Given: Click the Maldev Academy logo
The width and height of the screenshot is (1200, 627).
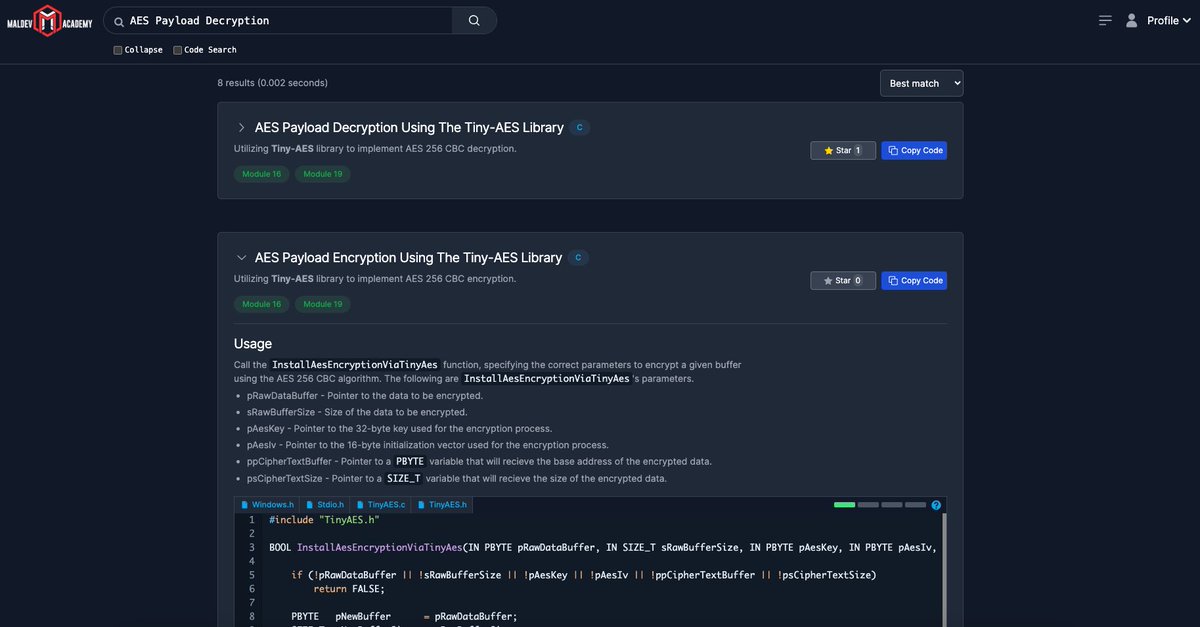Looking at the screenshot, I should pyautogui.click(x=50, y=20).
